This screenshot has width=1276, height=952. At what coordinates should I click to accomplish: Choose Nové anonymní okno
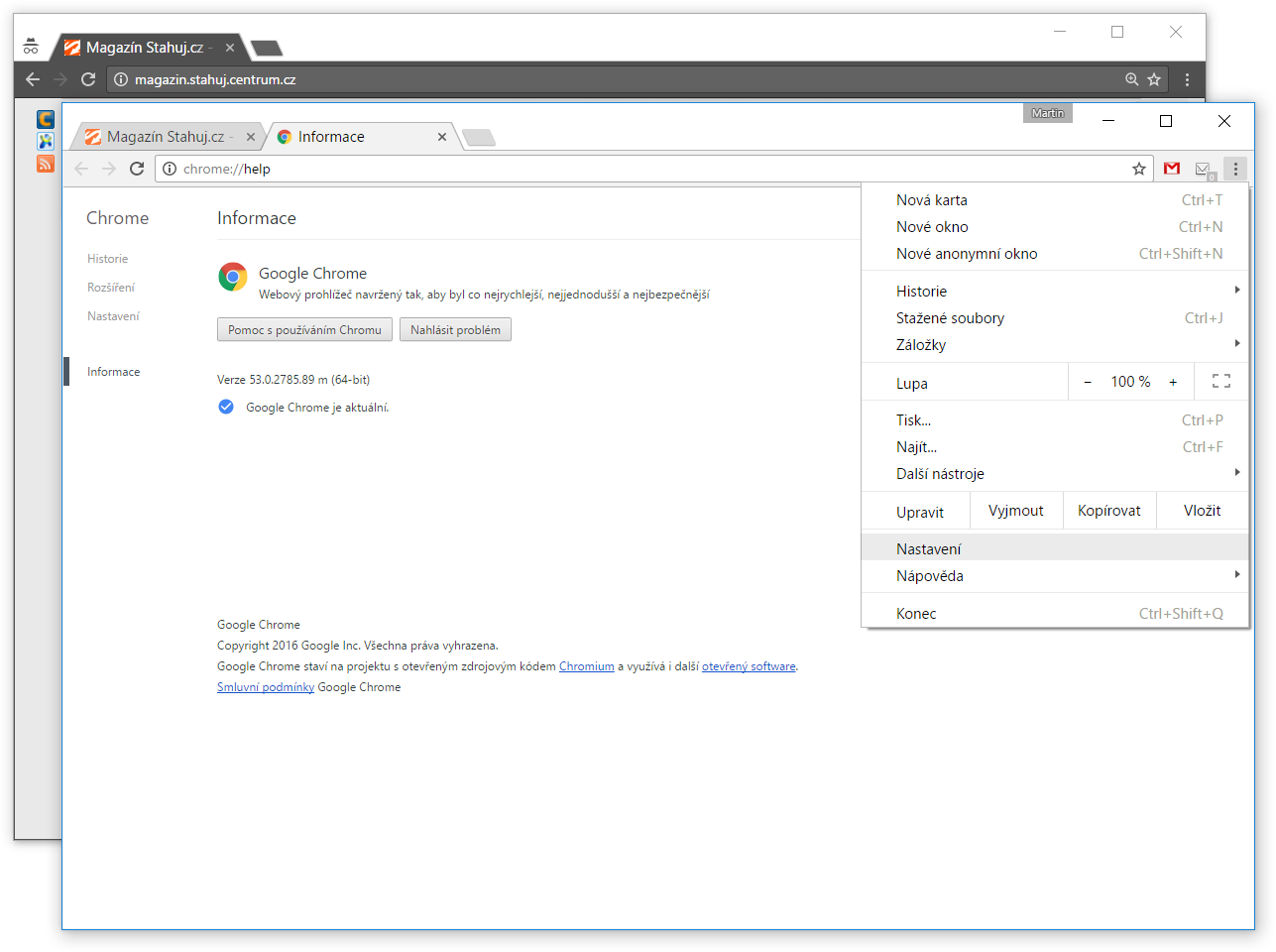(1055, 253)
